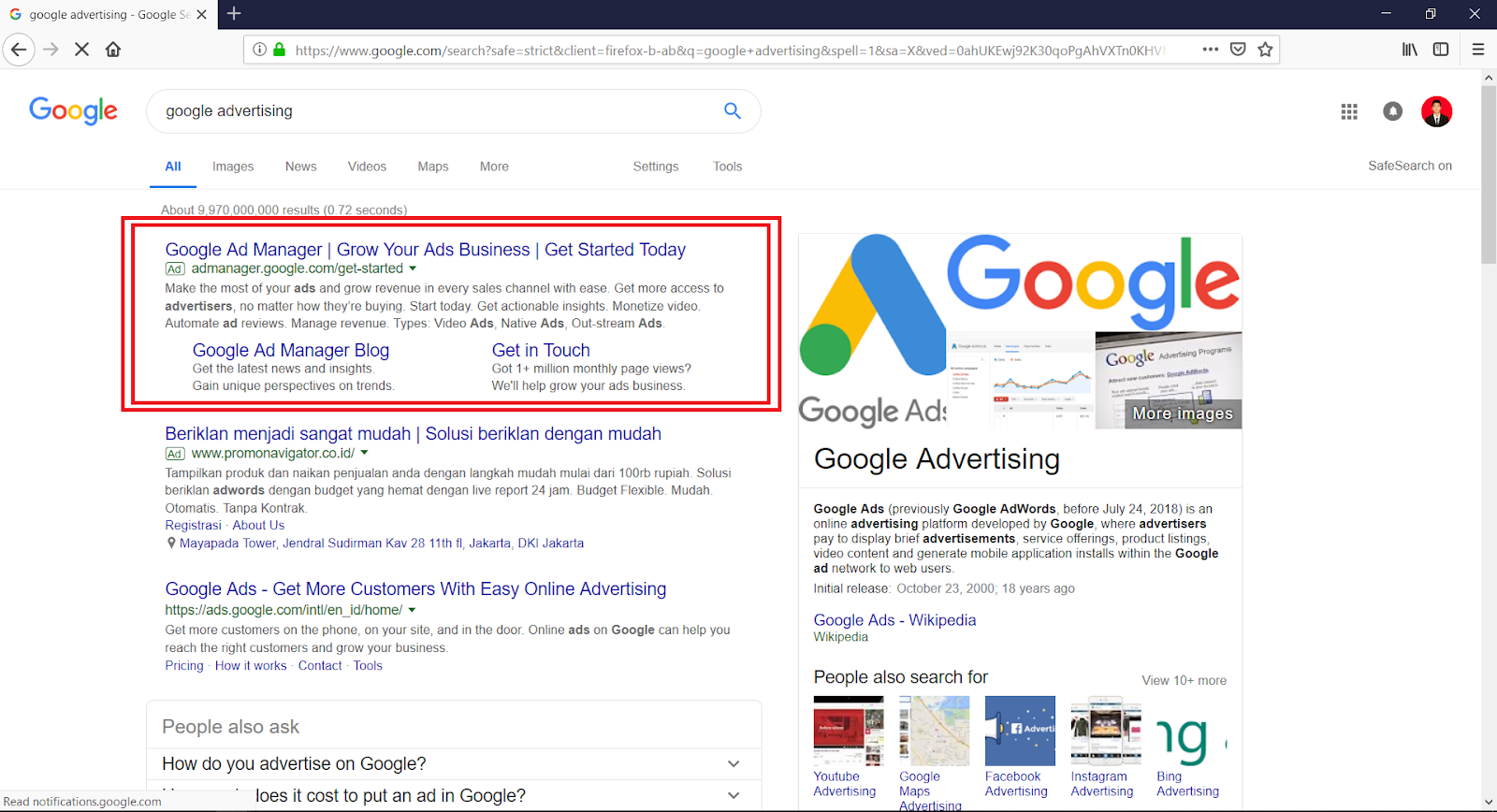Screen dimensions: 1497x812
Task: Expand How do you advertise on Google question
Action: point(454,763)
